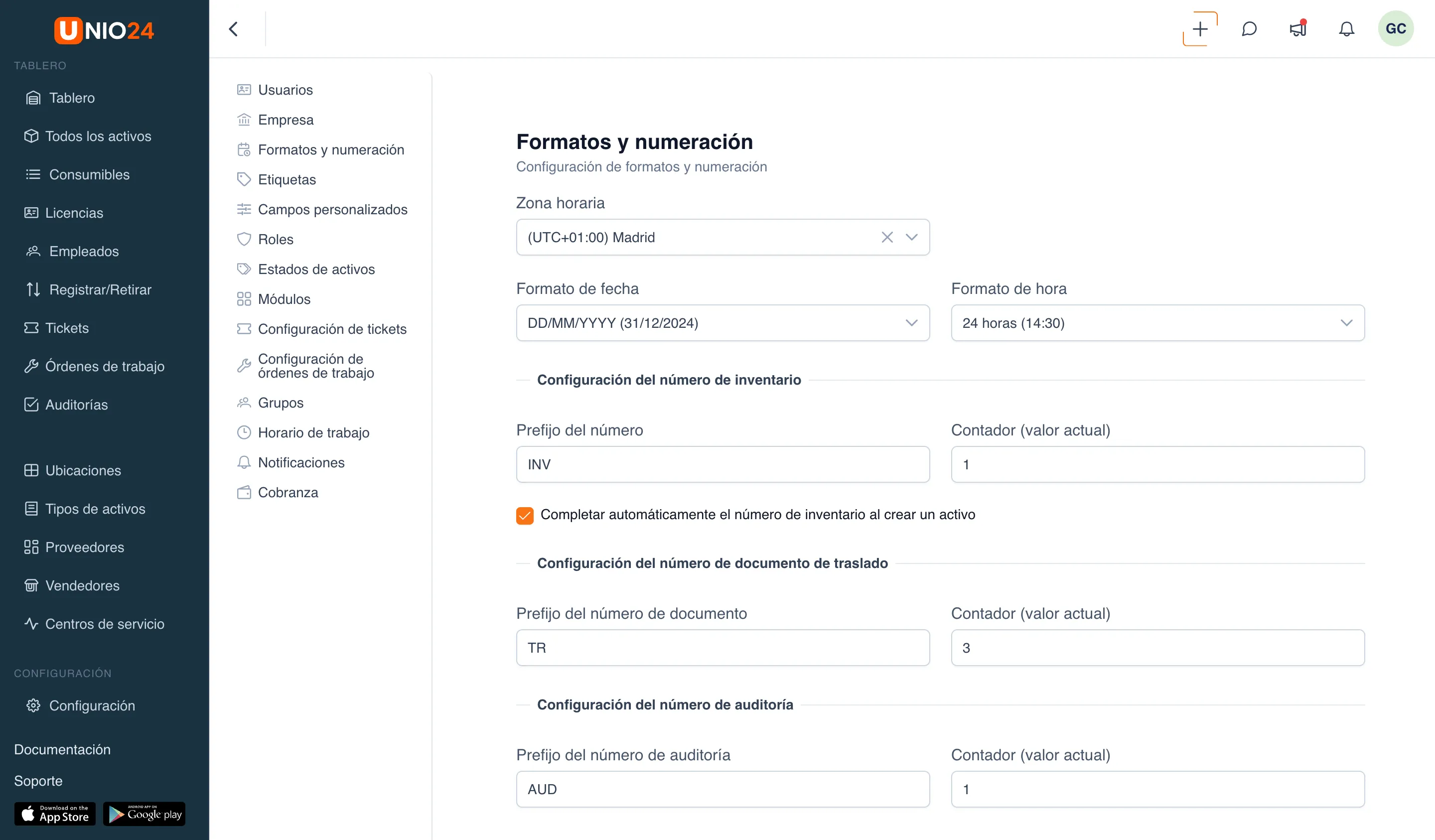Screen dimensions: 1435x840
Task: Click the Etiquetas tag icon
Action: click(244, 179)
